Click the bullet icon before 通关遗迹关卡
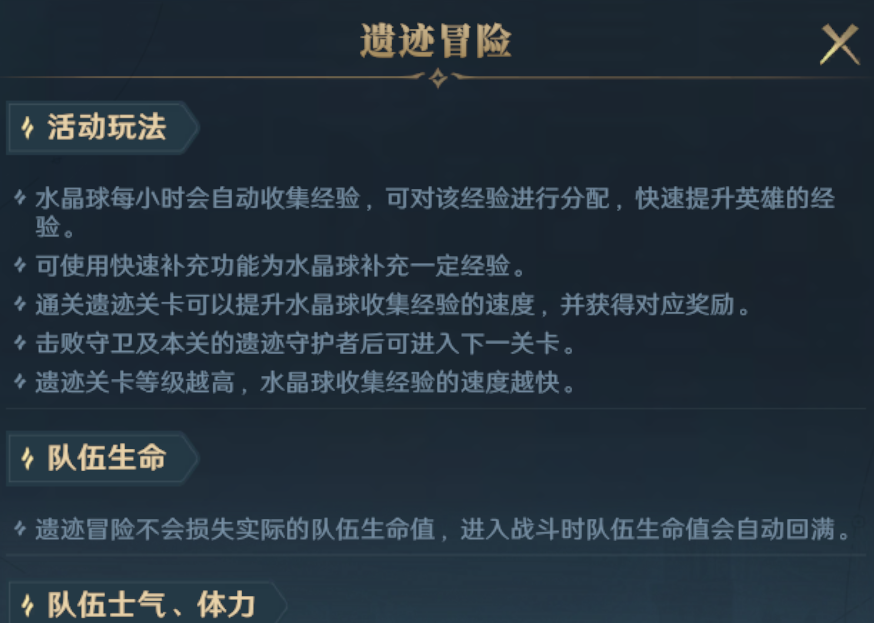The image size is (874, 623). (x=20, y=304)
